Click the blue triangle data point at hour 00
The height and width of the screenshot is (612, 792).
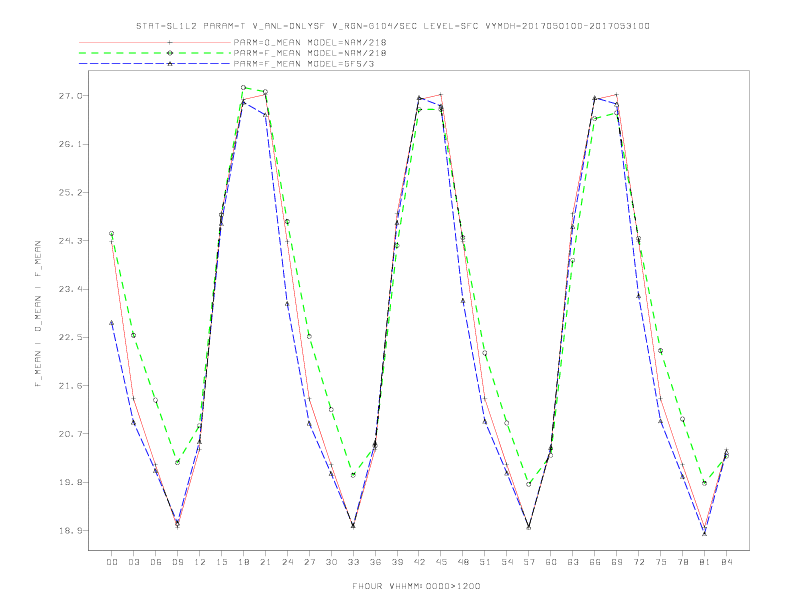click(112, 322)
